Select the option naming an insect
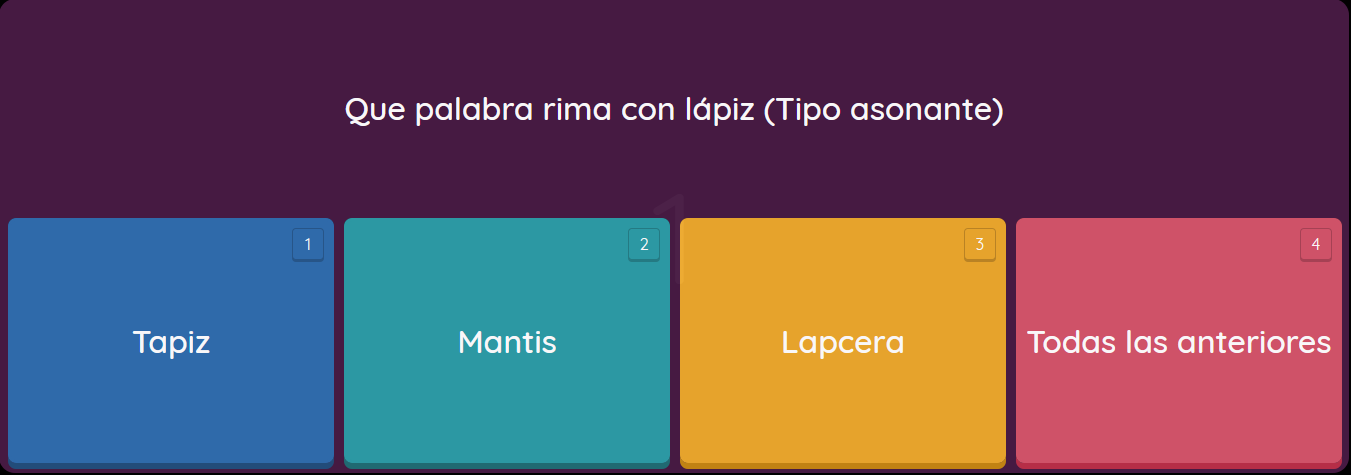The width and height of the screenshot is (1351, 475). pyautogui.click(x=507, y=342)
